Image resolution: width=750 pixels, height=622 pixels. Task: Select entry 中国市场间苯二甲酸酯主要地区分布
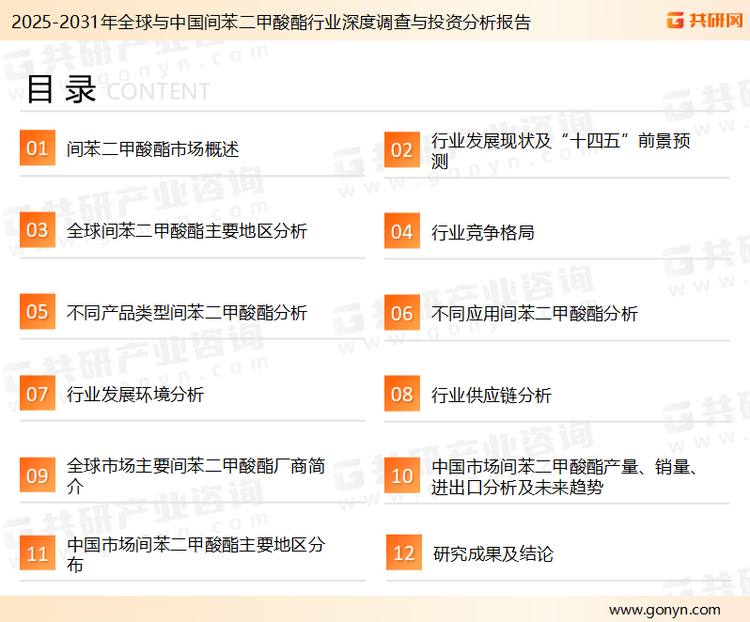tap(196, 554)
